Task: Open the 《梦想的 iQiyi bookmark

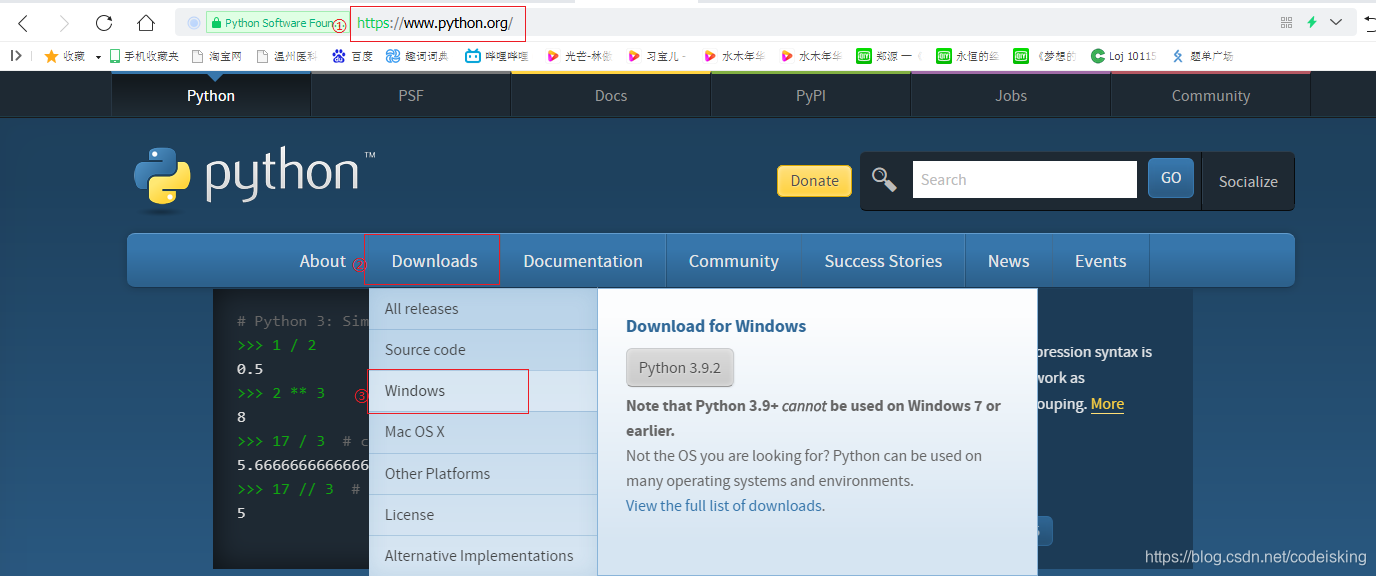Action: point(1045,56)
